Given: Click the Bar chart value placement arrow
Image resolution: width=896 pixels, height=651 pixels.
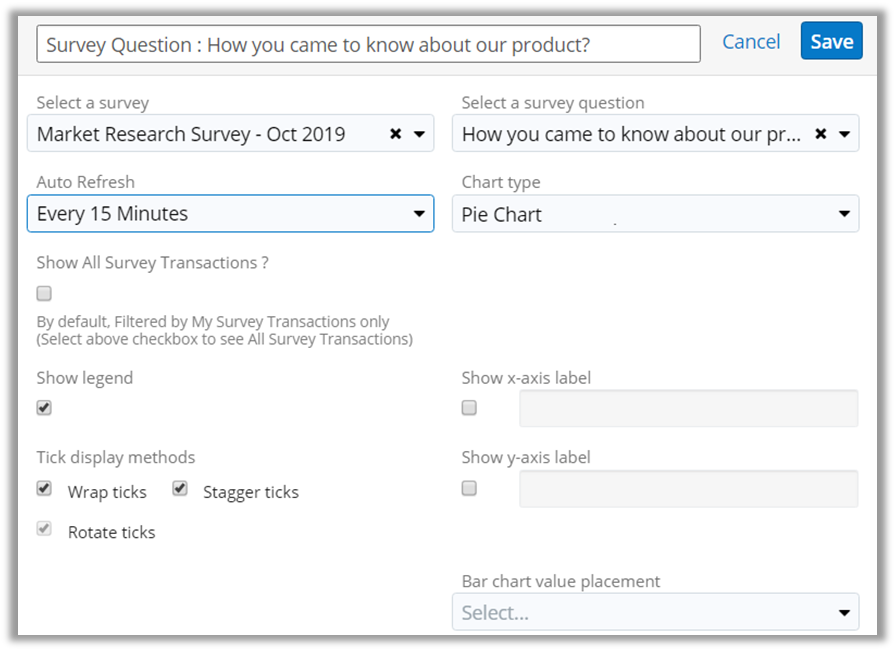Looking at the screenshot, I should (844, 613).
